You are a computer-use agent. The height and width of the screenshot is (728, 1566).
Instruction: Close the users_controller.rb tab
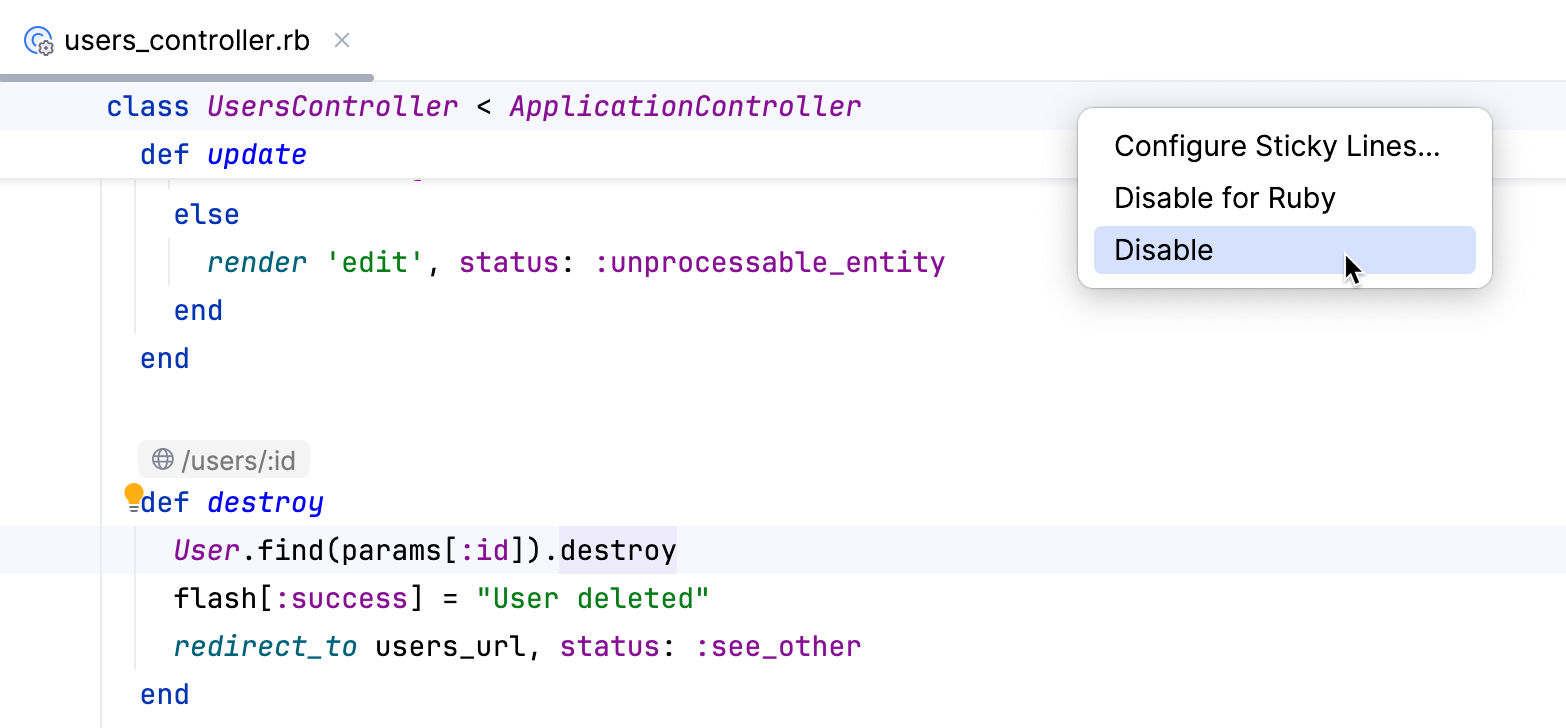click(x=342, y=40)
